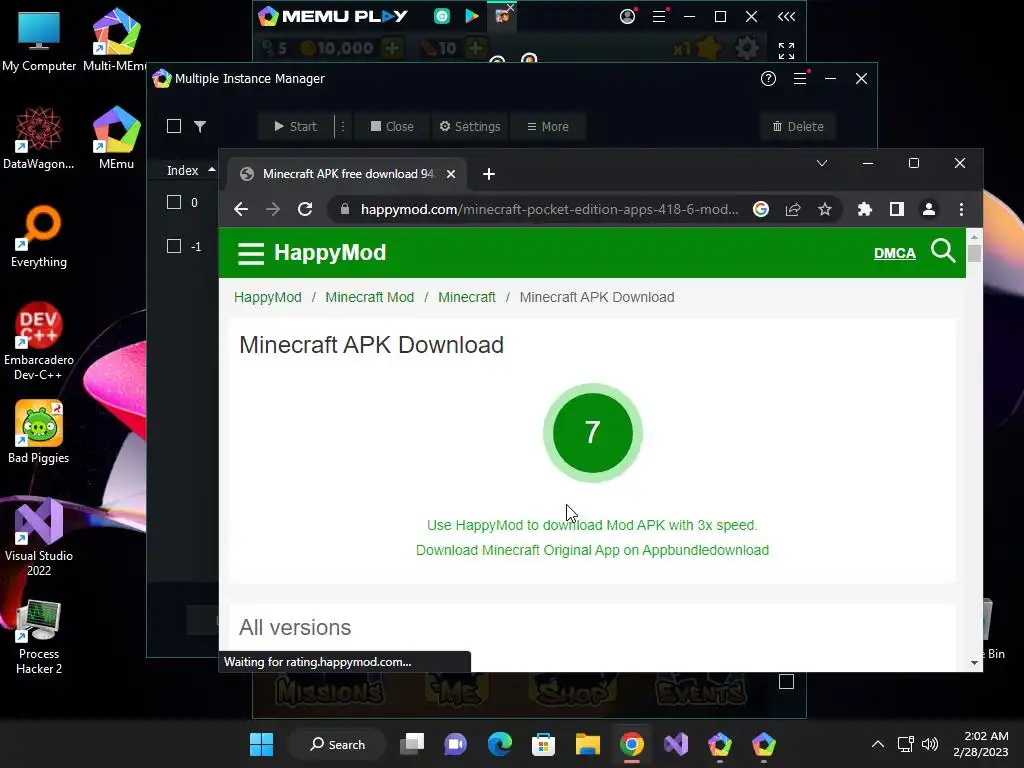
Task: Check the instance 0 checkbox
Action: [x=174, y=202]
